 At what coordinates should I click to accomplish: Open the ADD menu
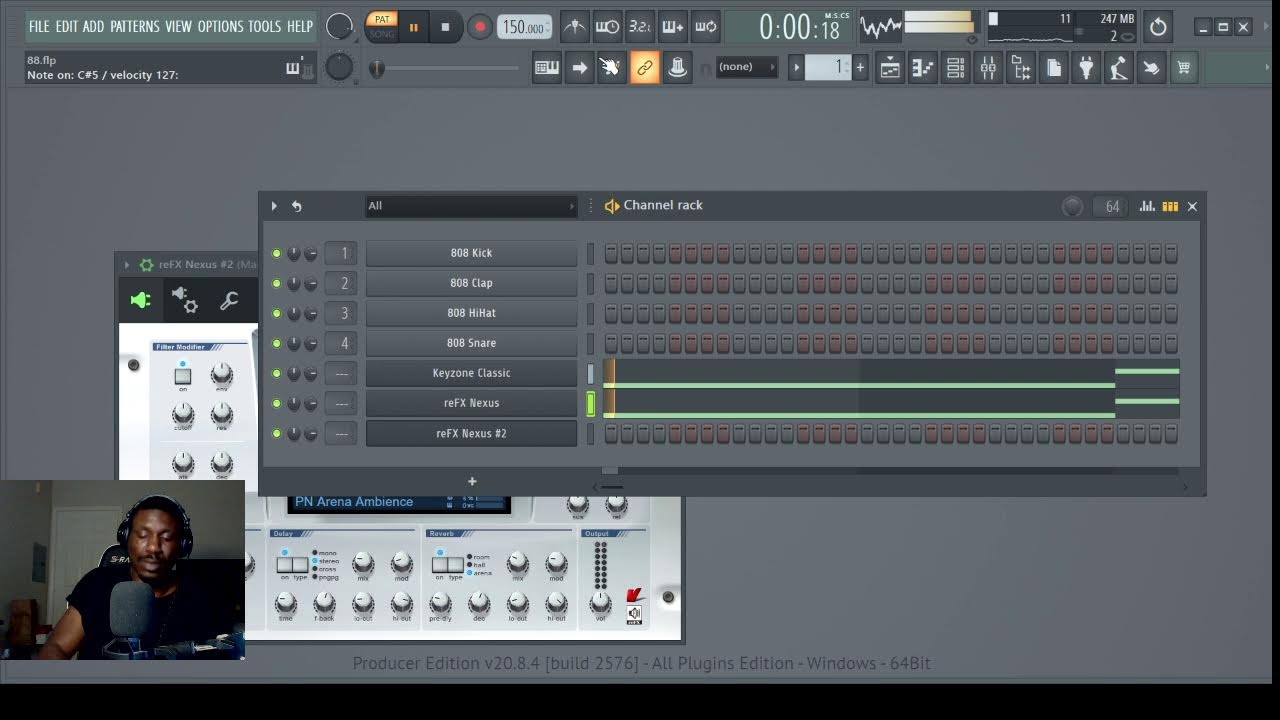point(93,26)
